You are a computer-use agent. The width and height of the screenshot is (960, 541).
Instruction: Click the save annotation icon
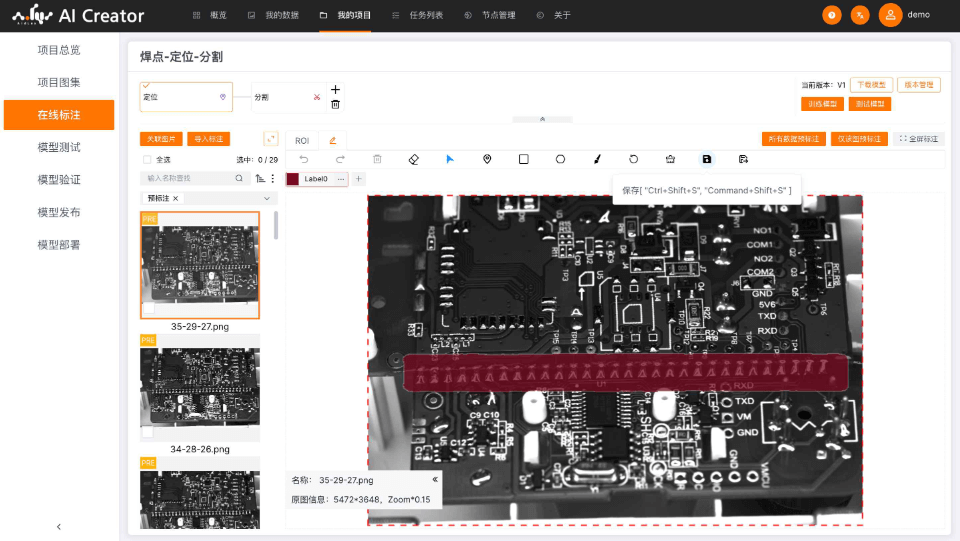pyautogui.click(x=707, y=159)
